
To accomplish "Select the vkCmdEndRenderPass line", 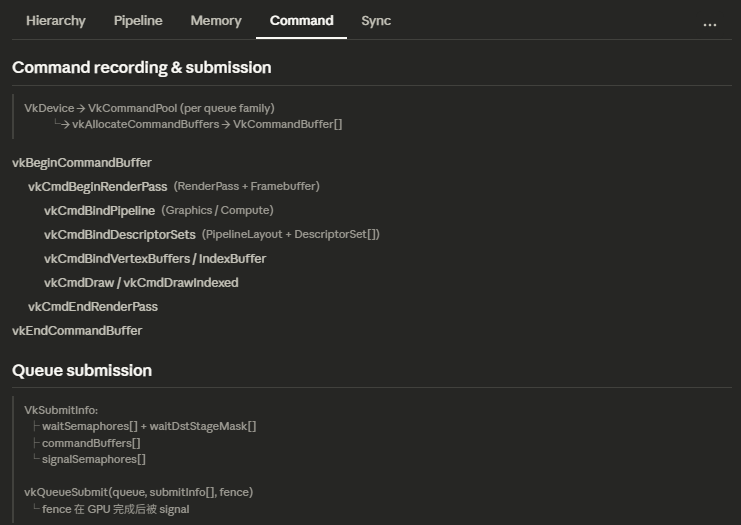I will [x=92, y=307].
